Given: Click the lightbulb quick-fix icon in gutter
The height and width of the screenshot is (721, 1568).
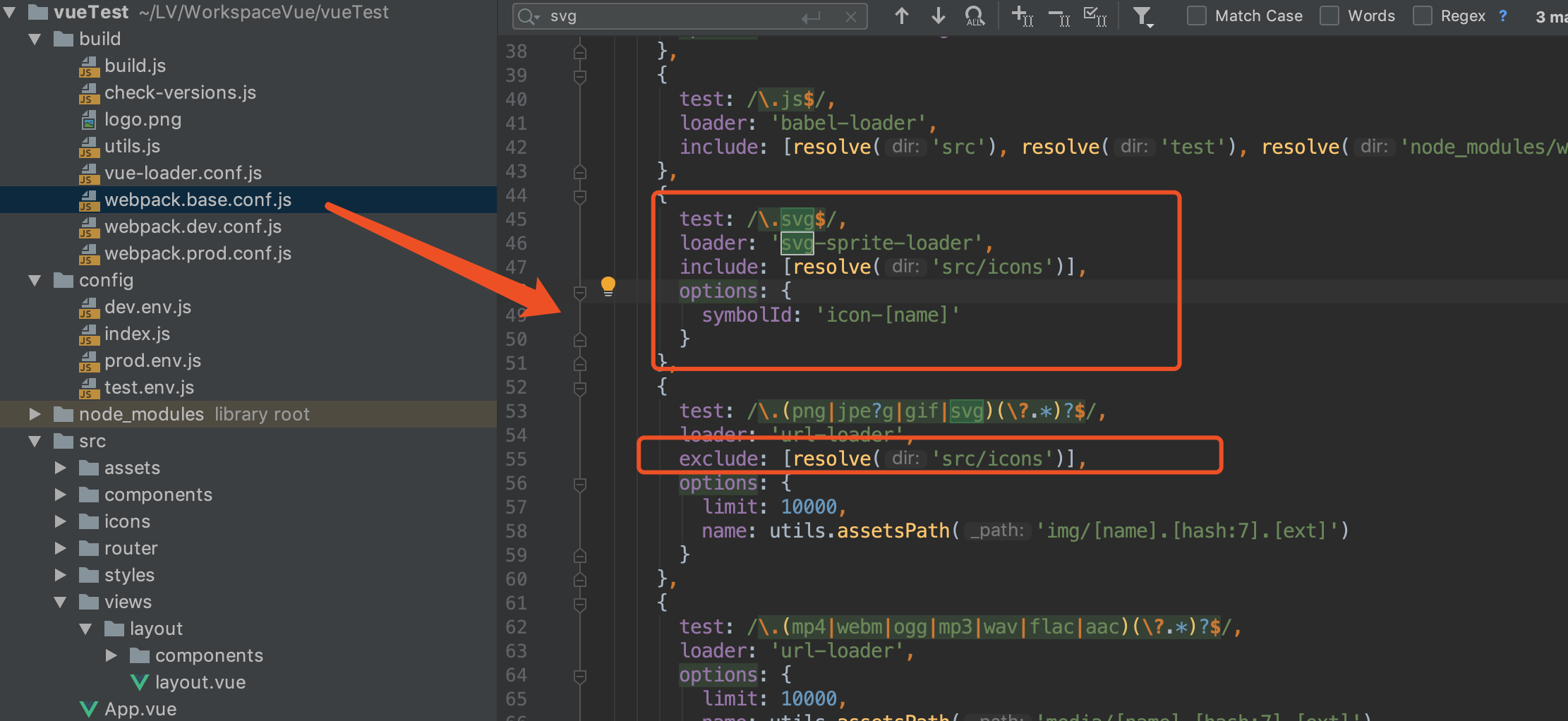Looking at the screenshot, I should coord(608,286).
